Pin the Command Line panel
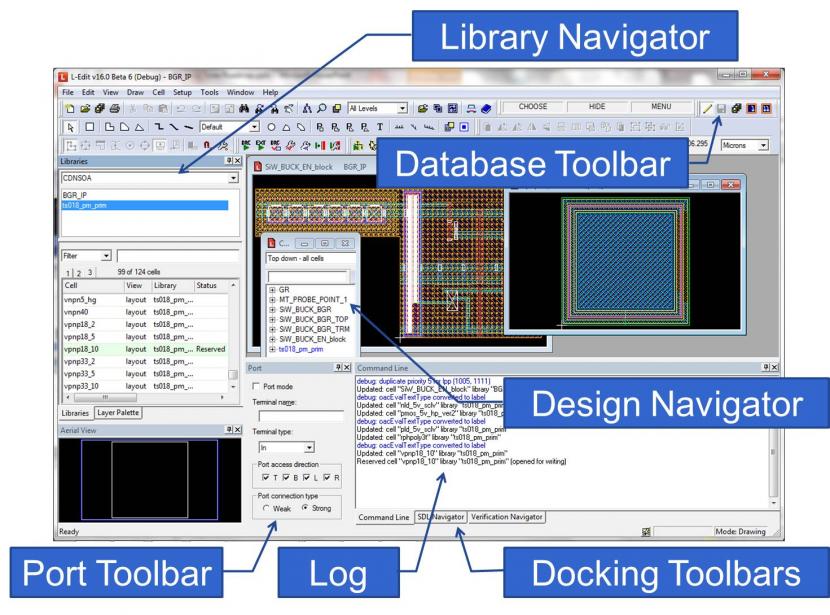Viewport: 830px width, 615px height. click(766, 367)
